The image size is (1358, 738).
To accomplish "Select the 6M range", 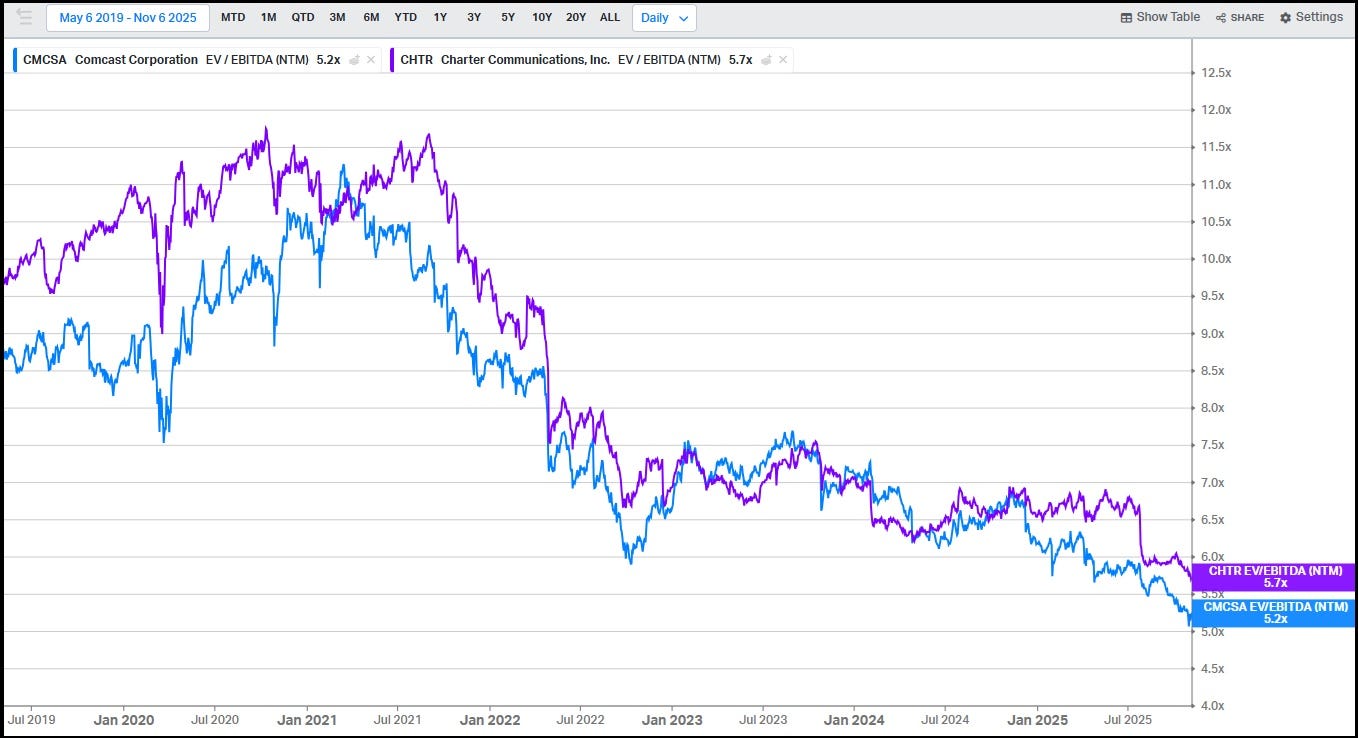I will [371, 18].
